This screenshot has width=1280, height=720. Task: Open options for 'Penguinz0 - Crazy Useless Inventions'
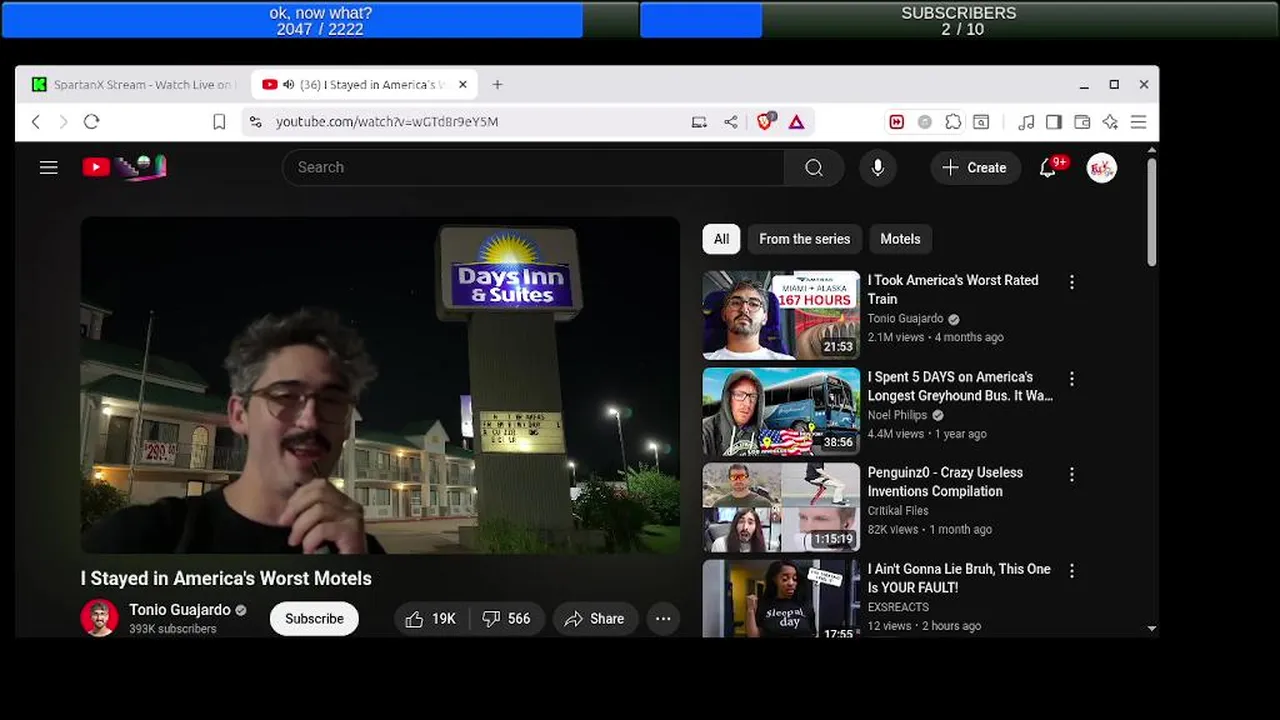coord(1072,475)
